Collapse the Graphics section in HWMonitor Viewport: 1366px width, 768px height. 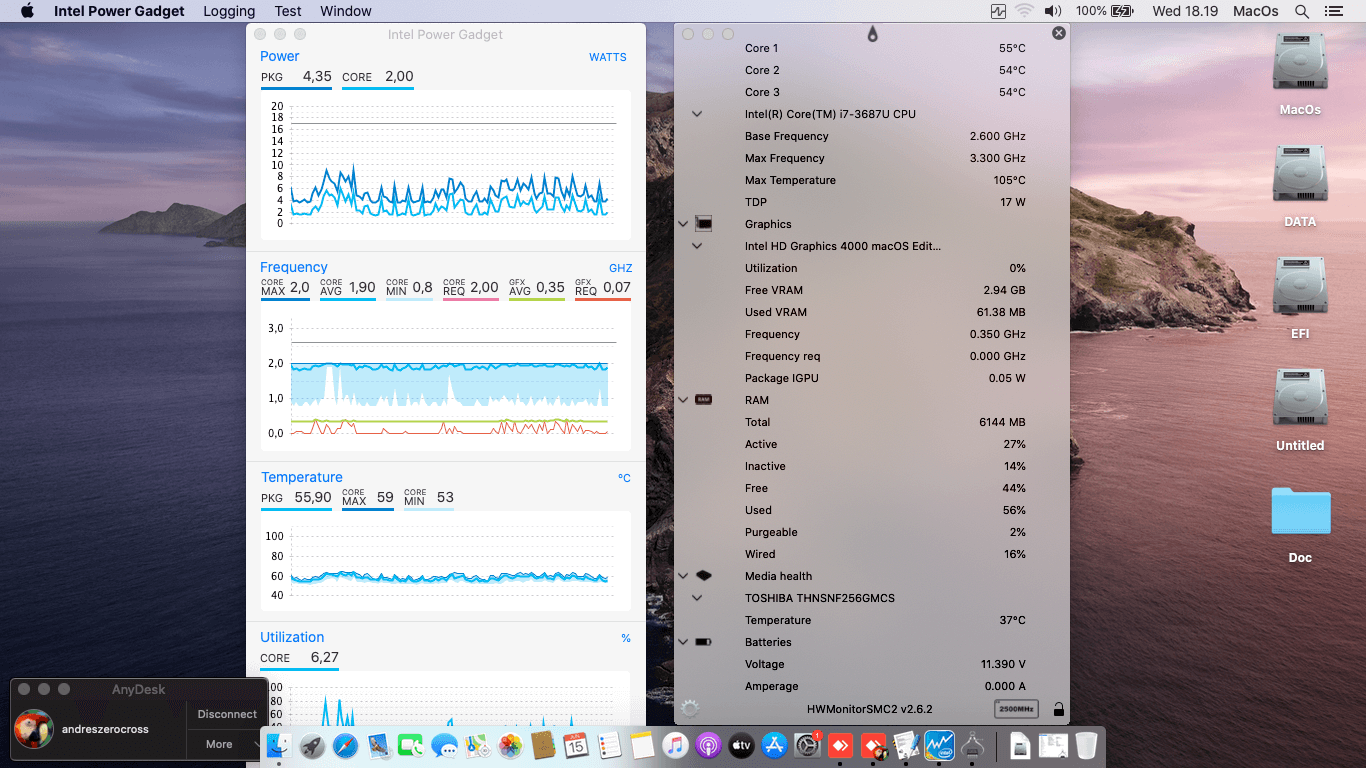pos(683,224)
